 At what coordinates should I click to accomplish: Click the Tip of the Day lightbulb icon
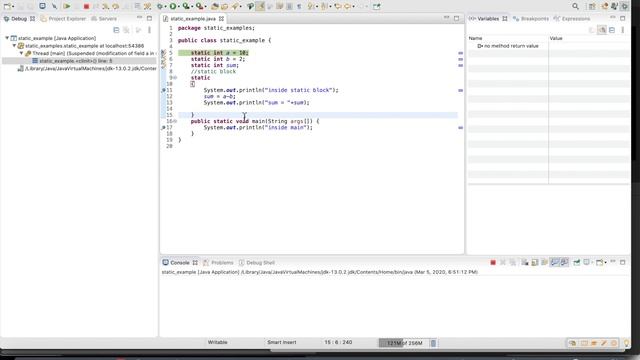(627, 343)
